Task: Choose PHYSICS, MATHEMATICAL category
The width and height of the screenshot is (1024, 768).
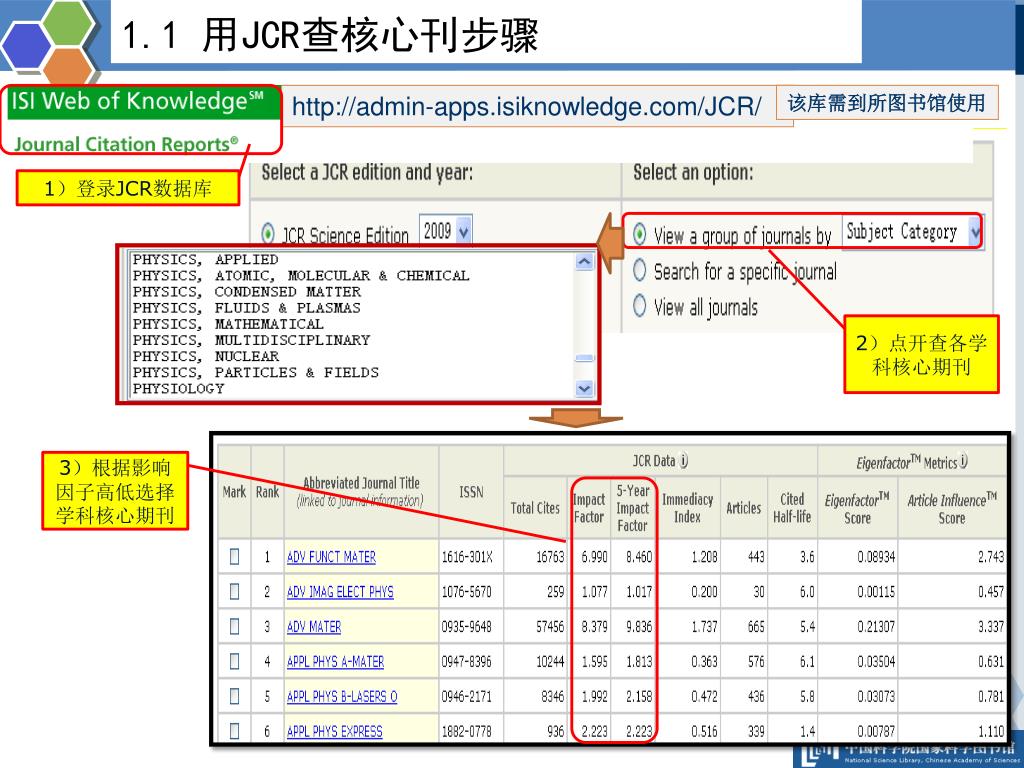Action: point(228,324)
